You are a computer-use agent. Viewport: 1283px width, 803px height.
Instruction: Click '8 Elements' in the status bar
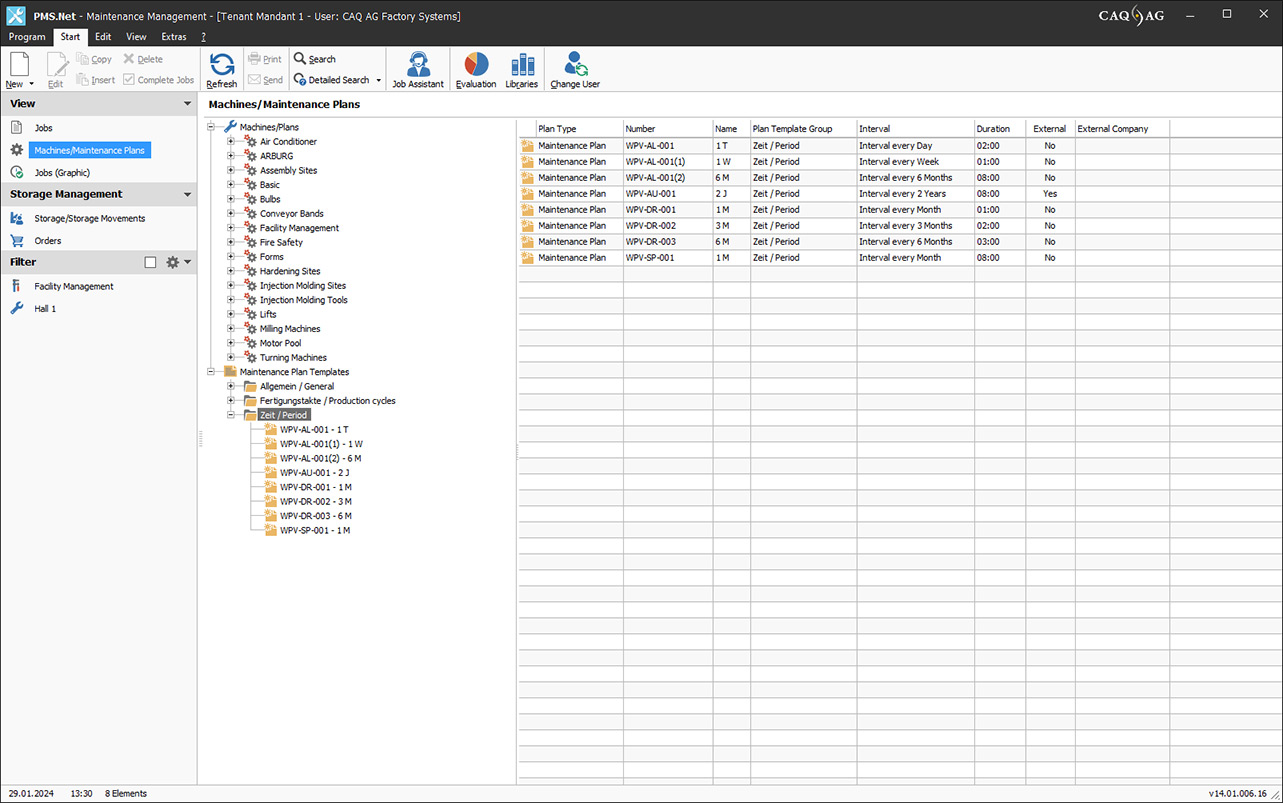tap(126, 794)
